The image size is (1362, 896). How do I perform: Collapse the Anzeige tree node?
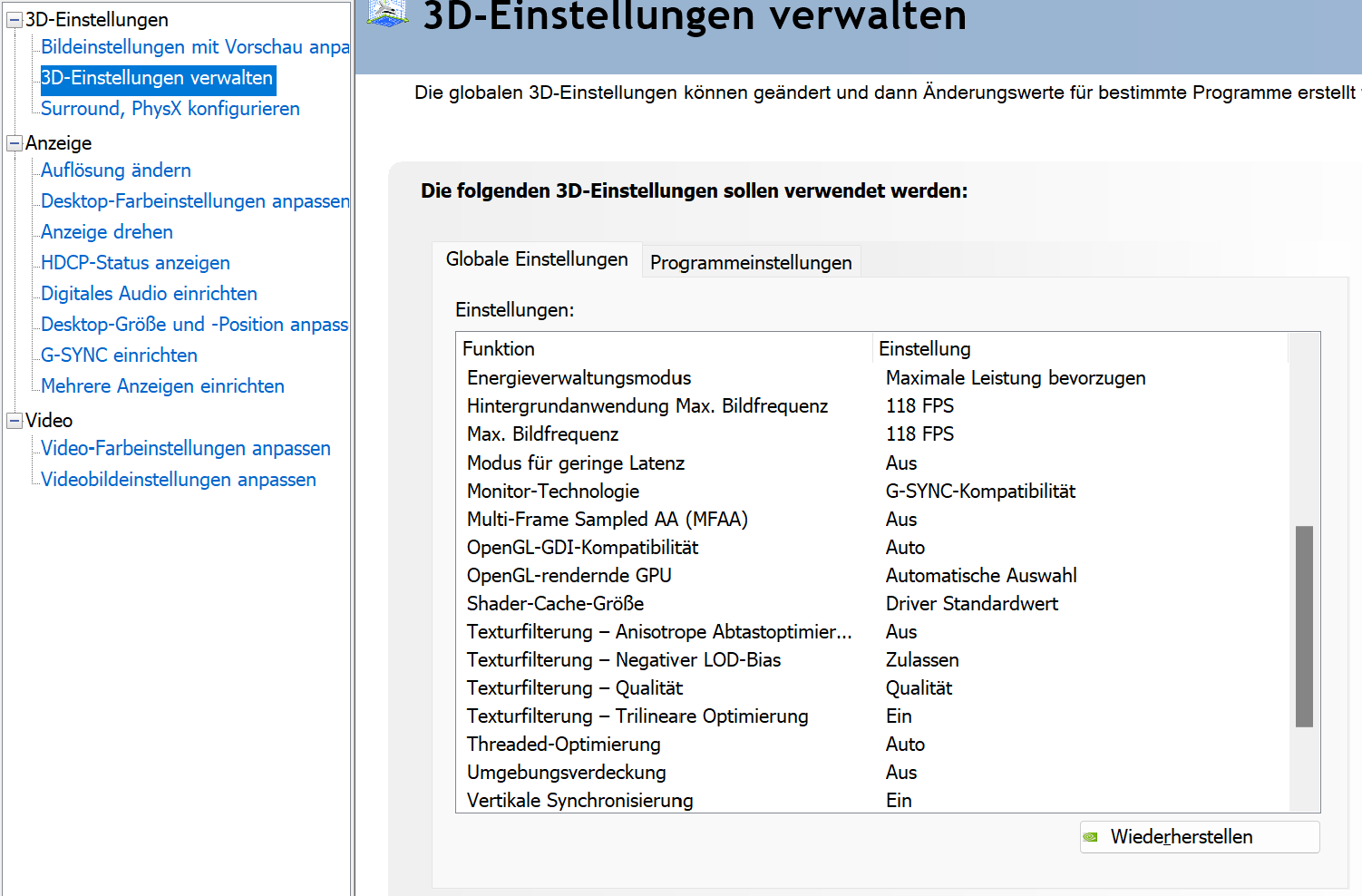tap(15, 143)
